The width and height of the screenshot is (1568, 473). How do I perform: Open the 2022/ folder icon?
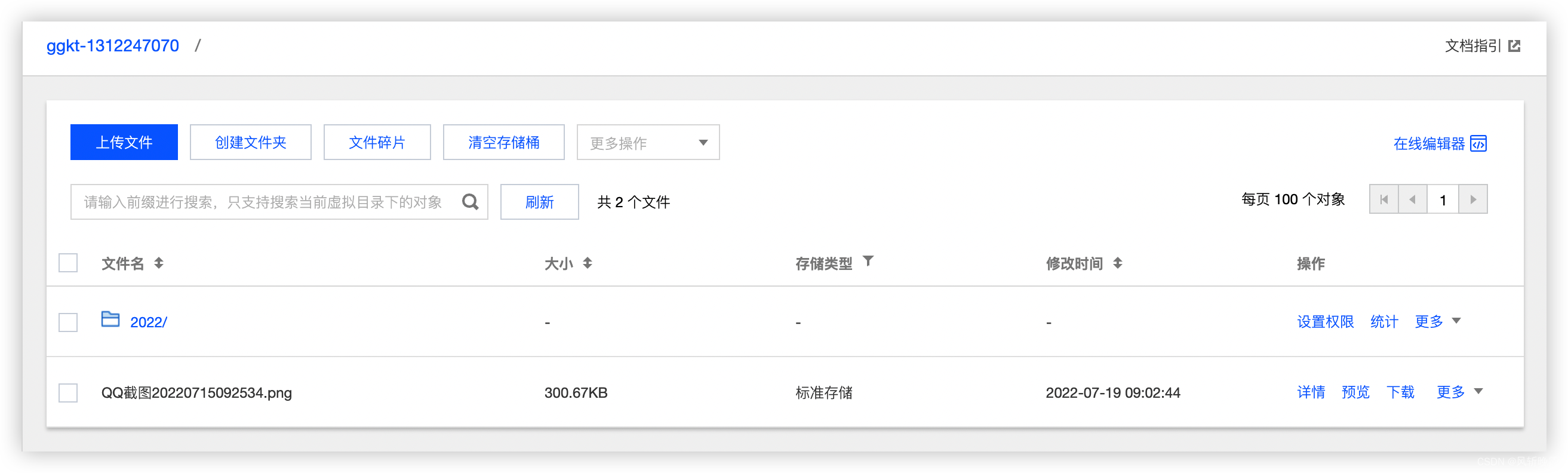(x=110, y=318)
